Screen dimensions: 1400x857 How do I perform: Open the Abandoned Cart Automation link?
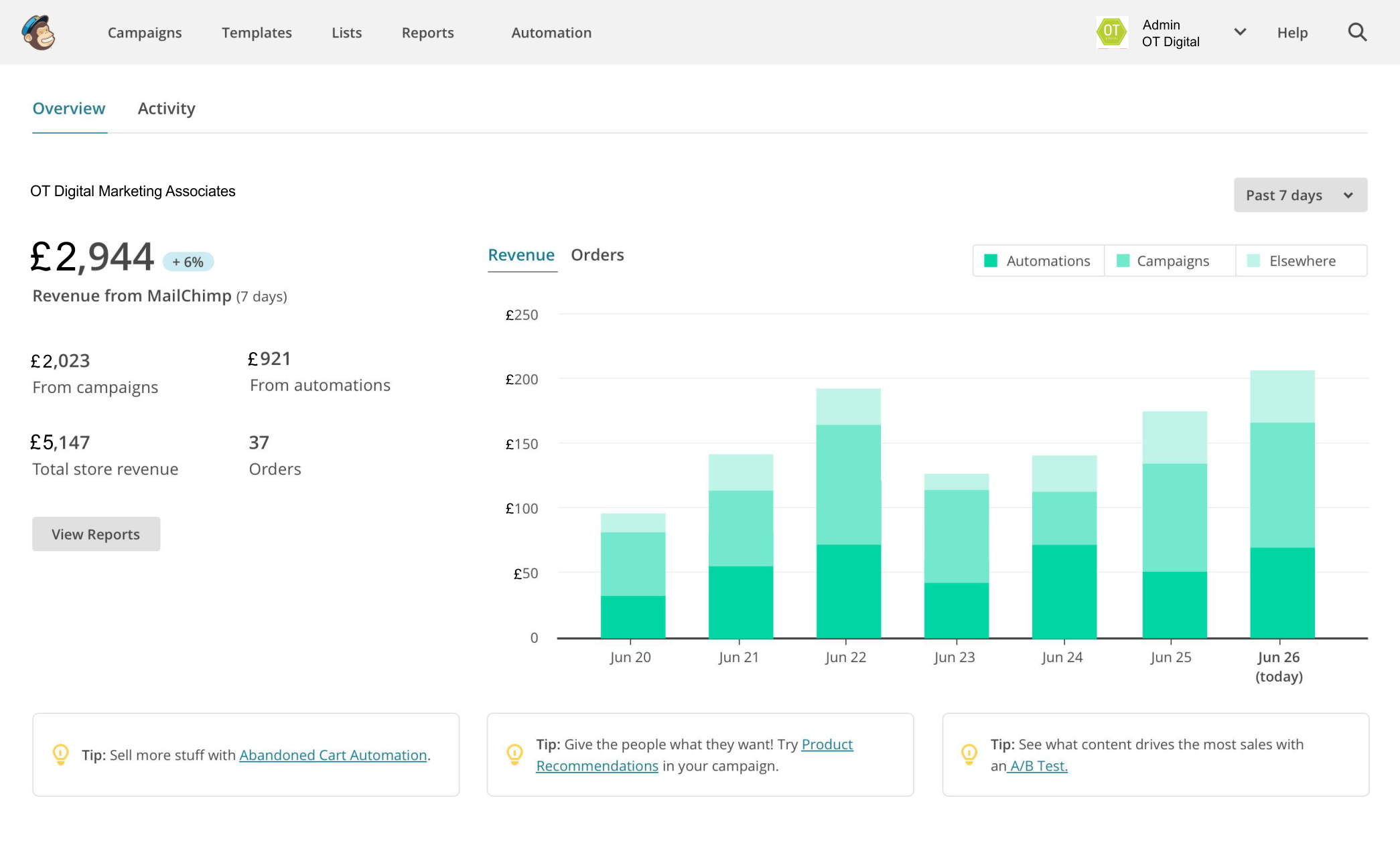tap(333, 755)
